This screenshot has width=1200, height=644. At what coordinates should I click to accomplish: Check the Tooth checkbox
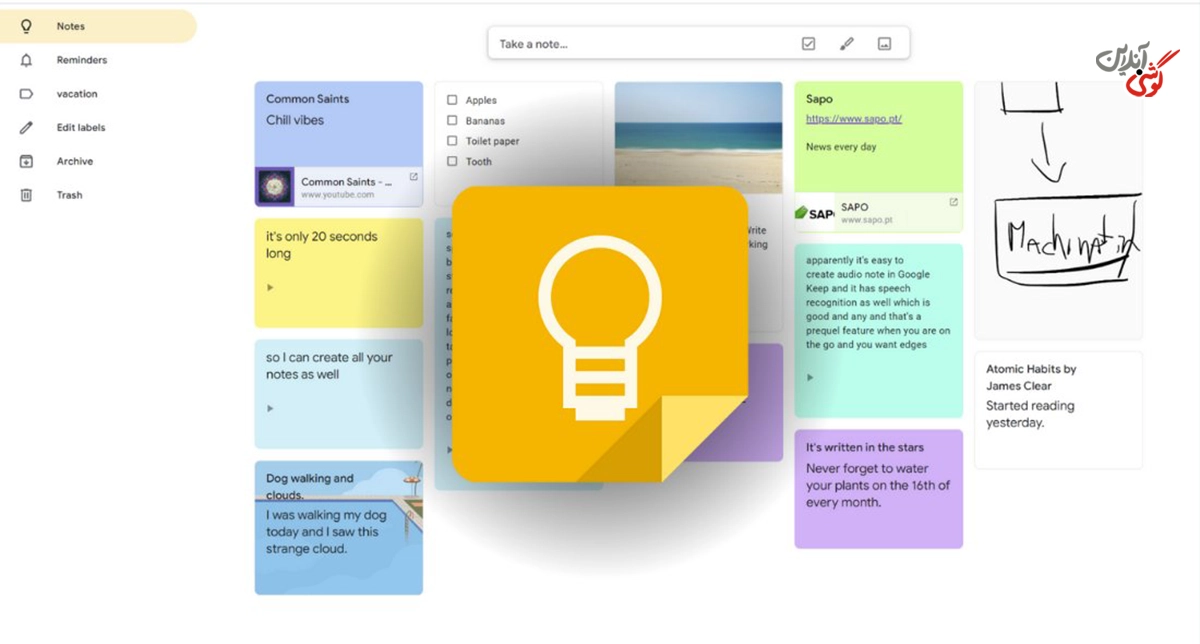(x=452, y=161)
